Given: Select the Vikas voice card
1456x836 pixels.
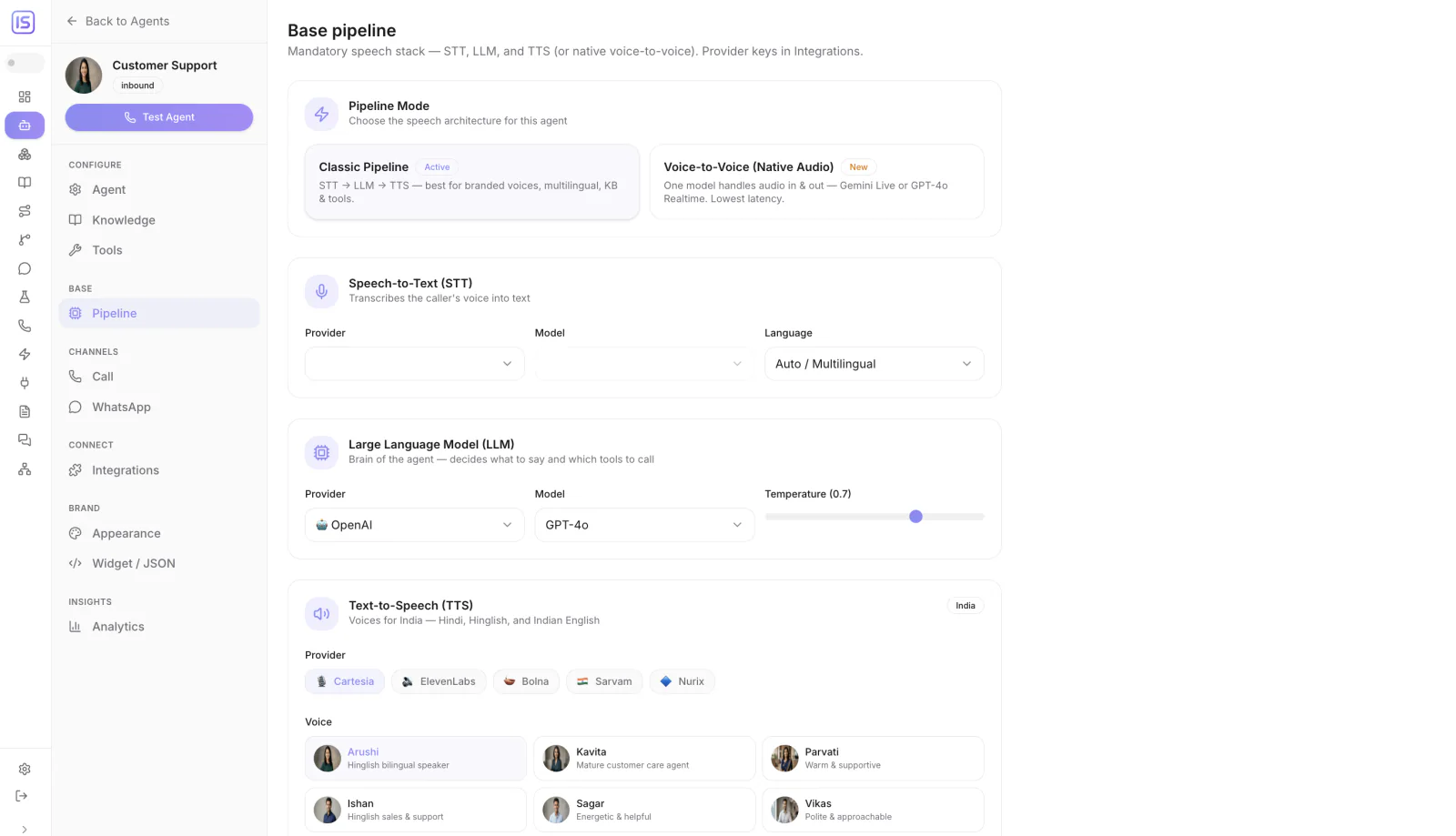Looking at the screenshot, I should coord(874,810).
